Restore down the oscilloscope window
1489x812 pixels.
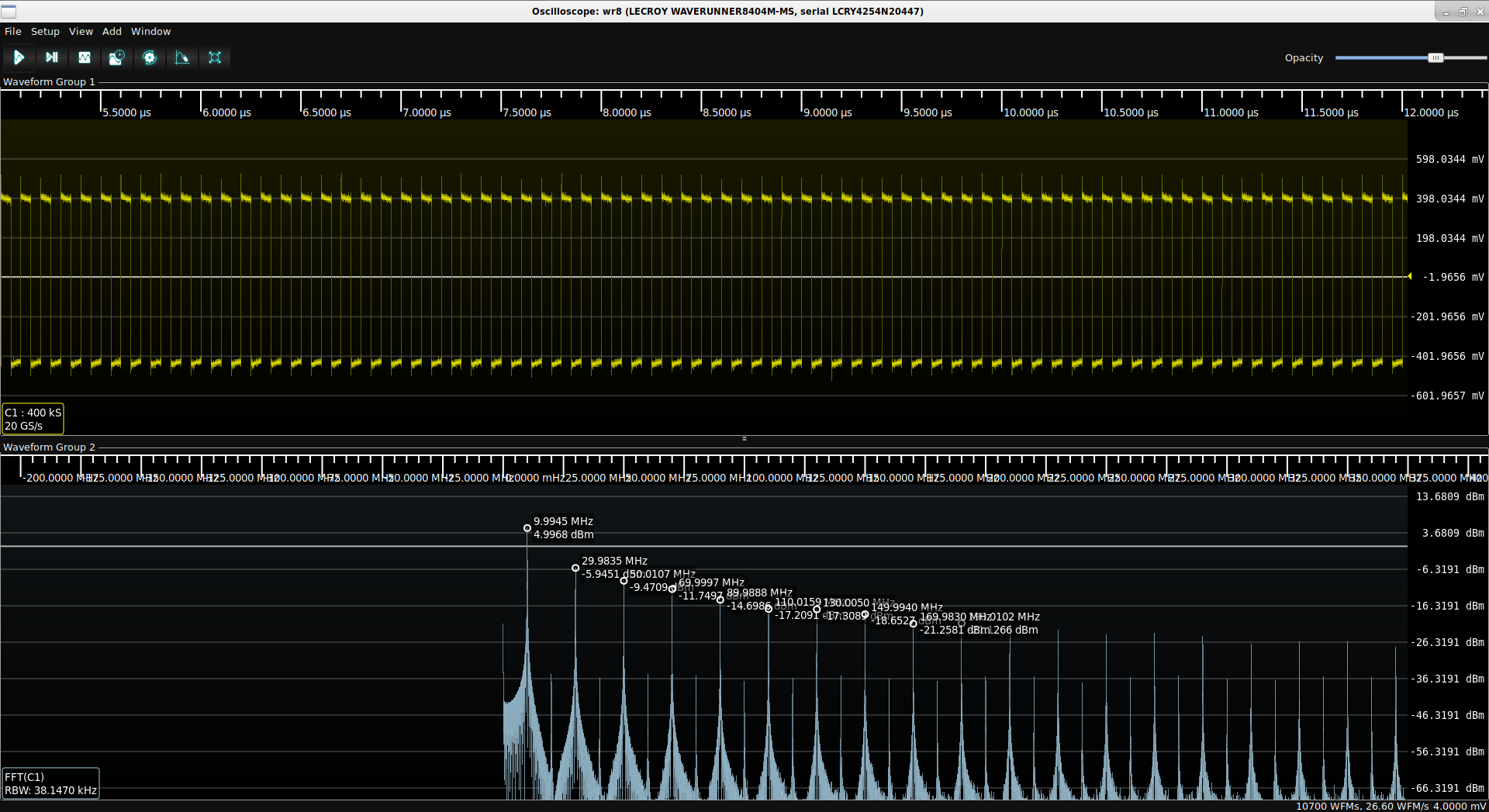pos(1463,12)
